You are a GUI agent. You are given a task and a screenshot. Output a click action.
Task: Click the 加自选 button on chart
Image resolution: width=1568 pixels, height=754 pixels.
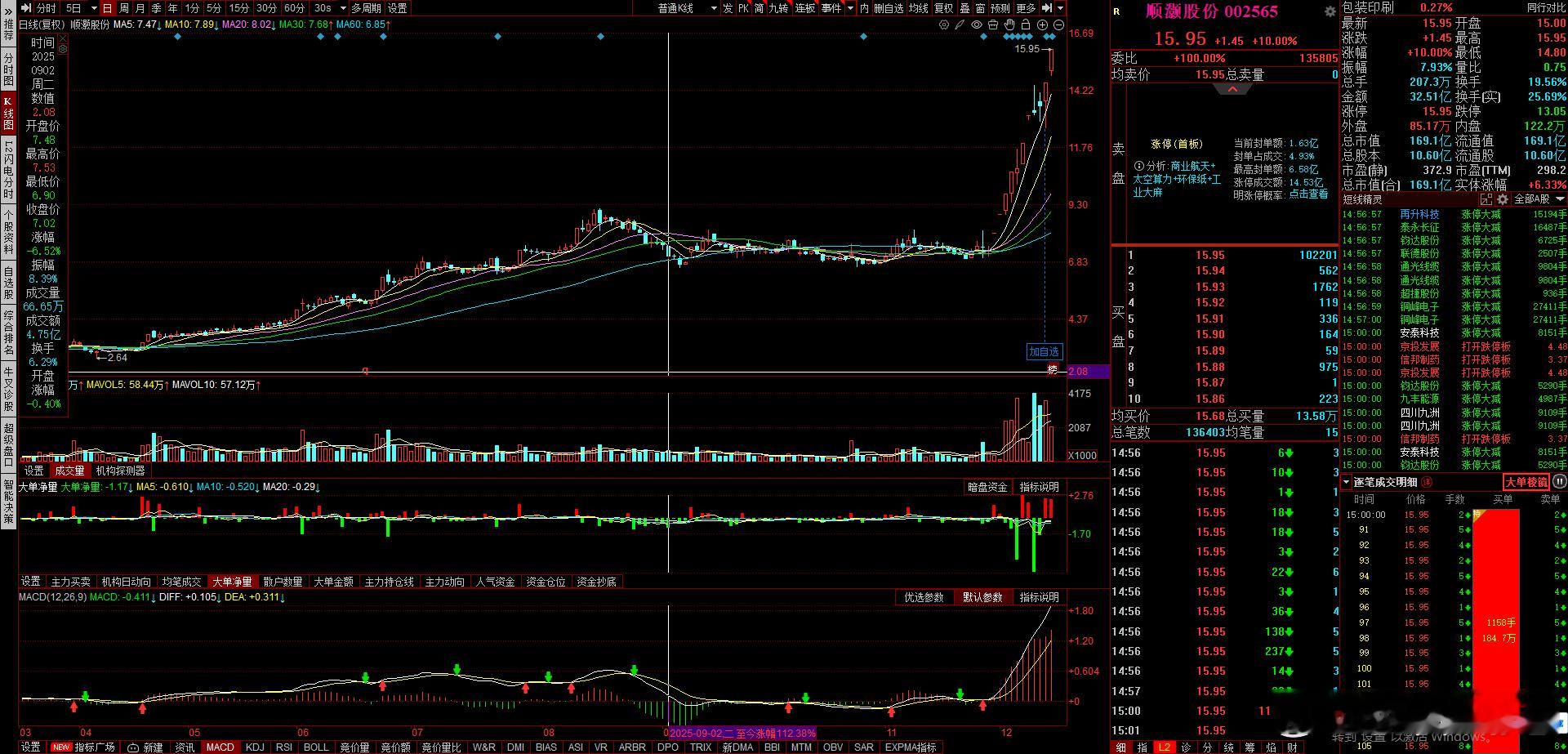click(x=1044, y=351)
